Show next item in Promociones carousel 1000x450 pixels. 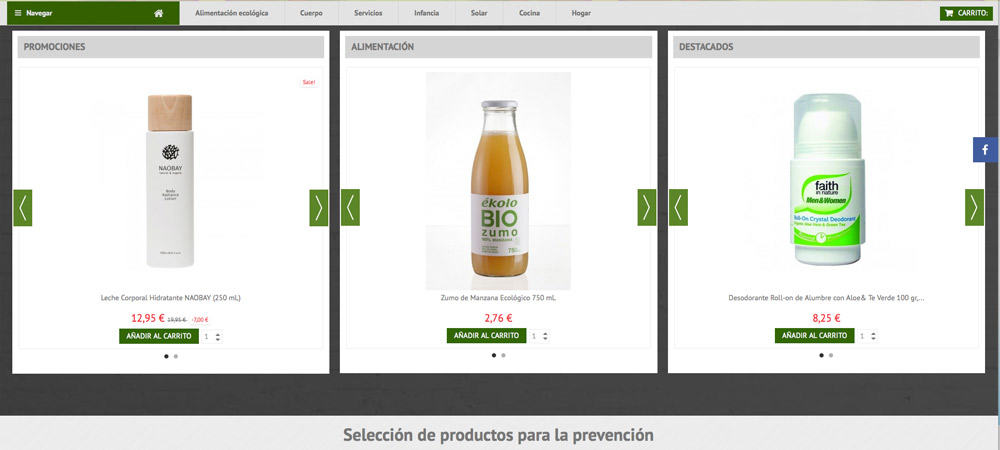319,208
